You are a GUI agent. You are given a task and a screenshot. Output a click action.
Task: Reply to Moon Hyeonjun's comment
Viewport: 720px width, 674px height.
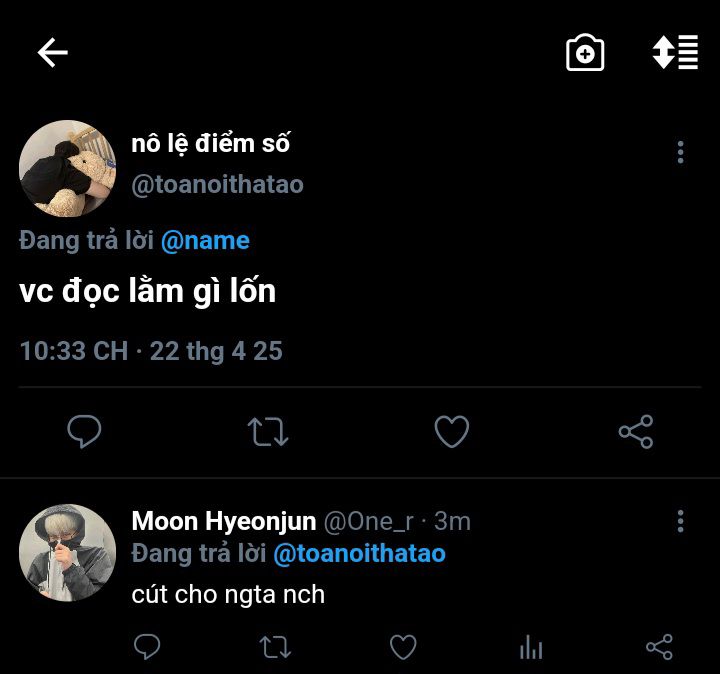[x=147, y=647]
